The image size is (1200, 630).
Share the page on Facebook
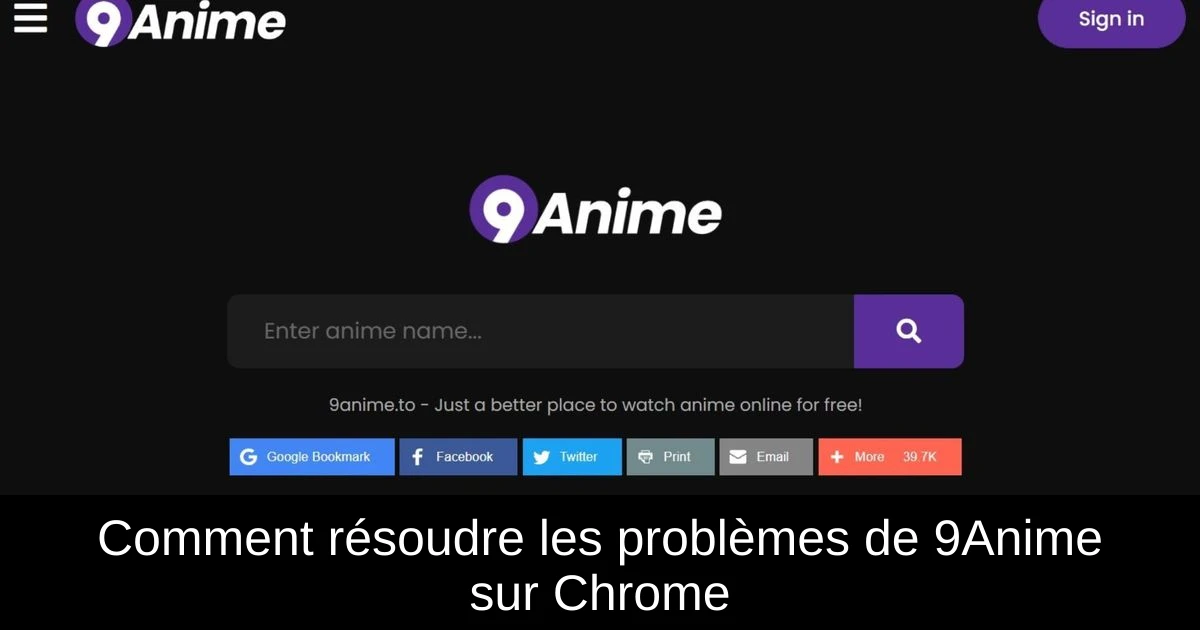click(458, 457)
